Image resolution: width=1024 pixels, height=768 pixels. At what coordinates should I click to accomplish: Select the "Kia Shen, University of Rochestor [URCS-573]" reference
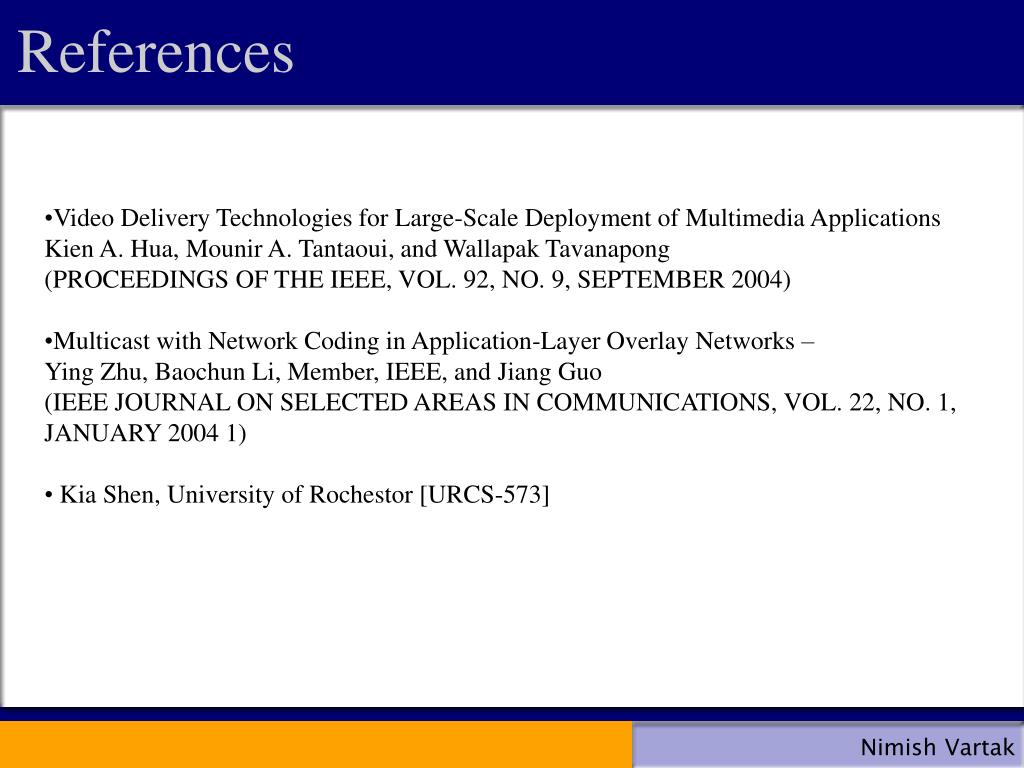click(x=297, y=495)
